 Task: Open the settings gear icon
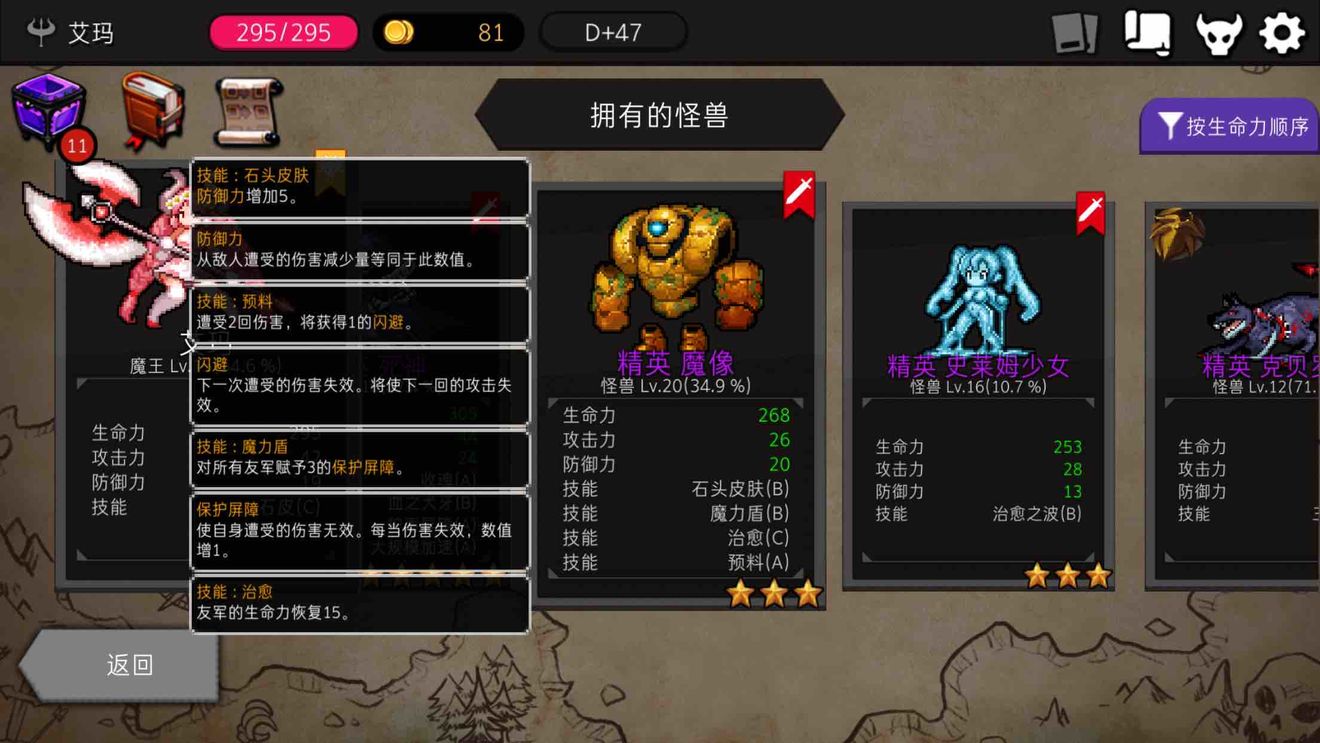pos(1282,33)
